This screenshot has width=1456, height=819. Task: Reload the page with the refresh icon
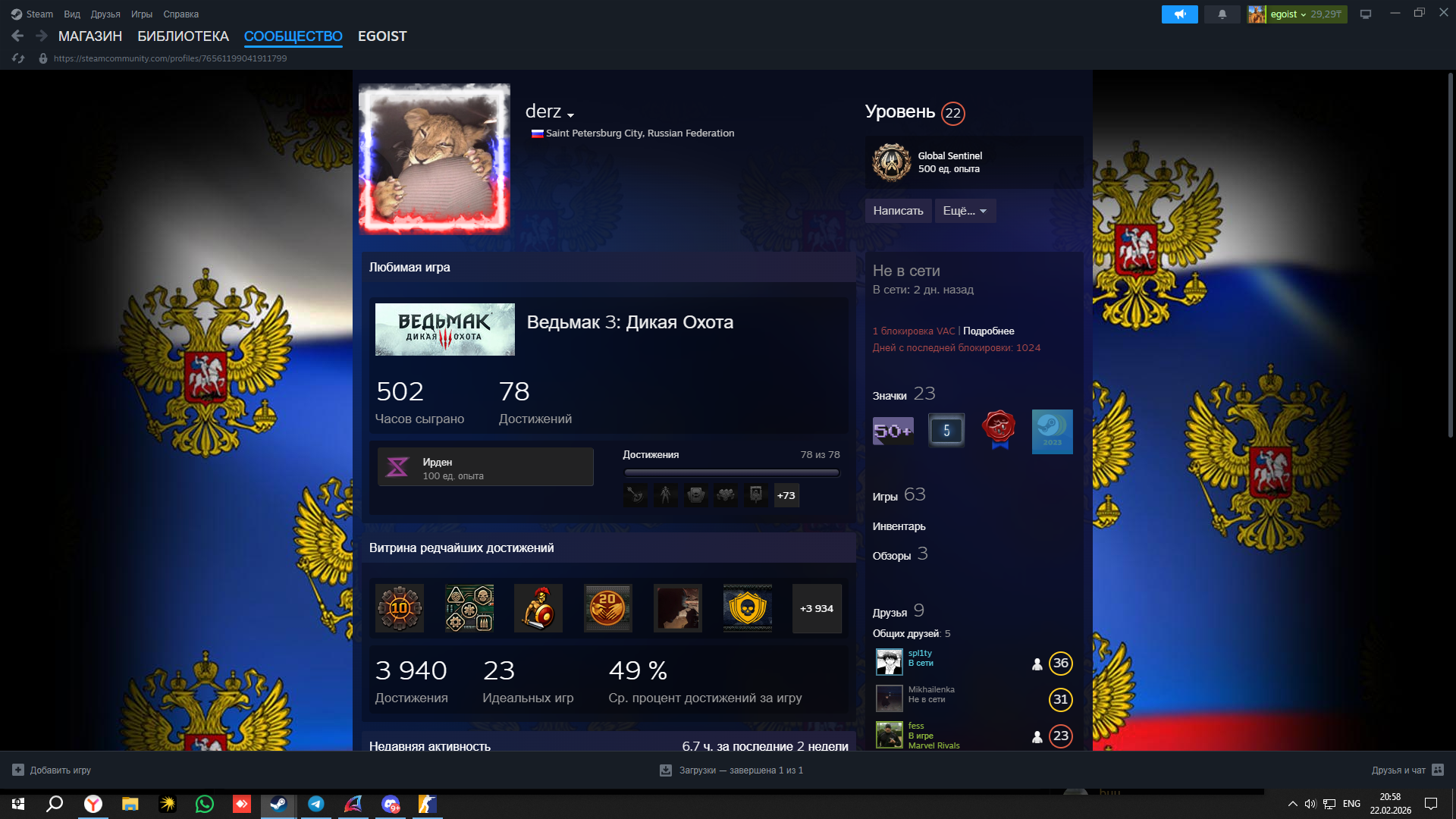click(x=18, y=58)
